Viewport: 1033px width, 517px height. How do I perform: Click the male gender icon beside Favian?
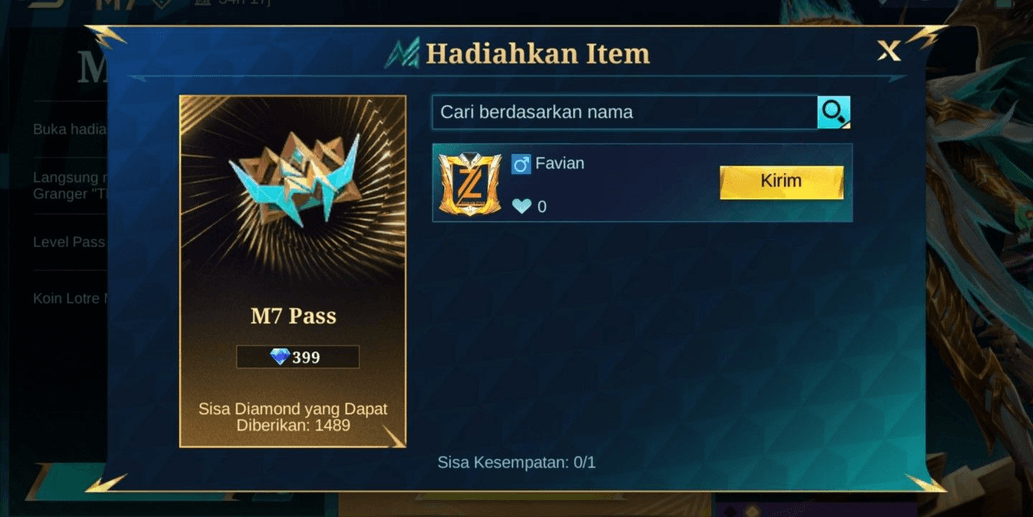pyautogui.click(x=520, y=164)
